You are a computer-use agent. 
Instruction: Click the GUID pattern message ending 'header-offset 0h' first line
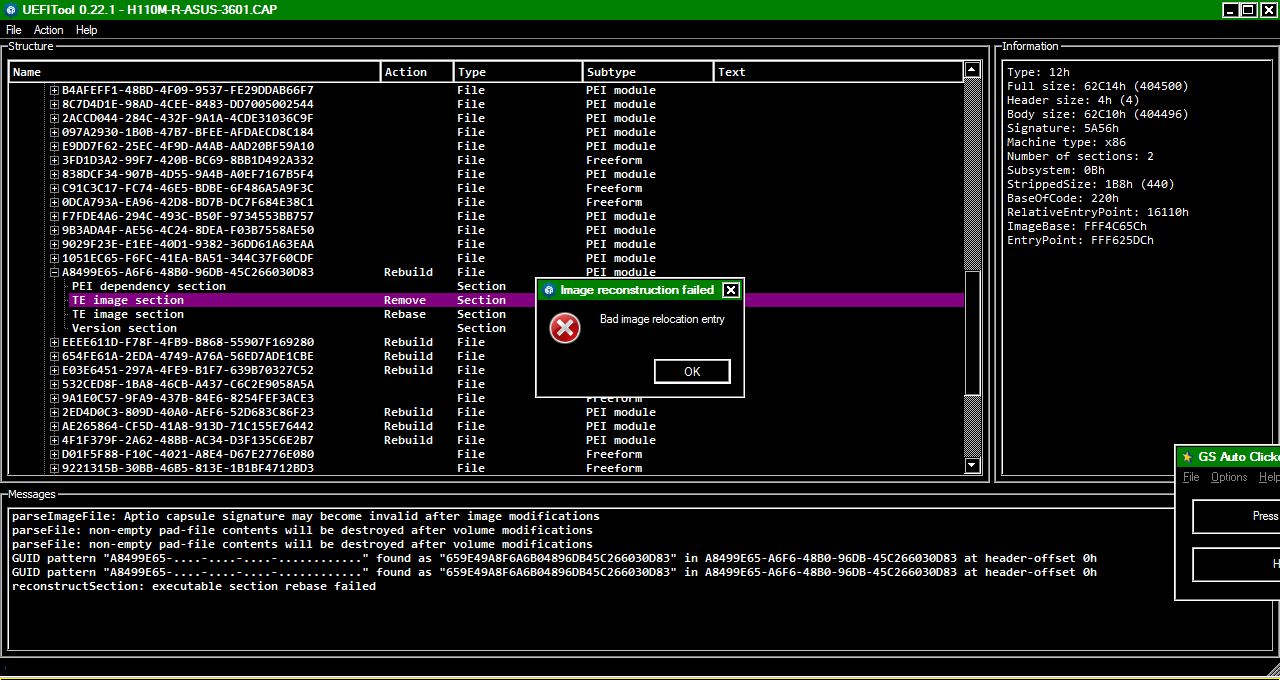coord(554,558)
